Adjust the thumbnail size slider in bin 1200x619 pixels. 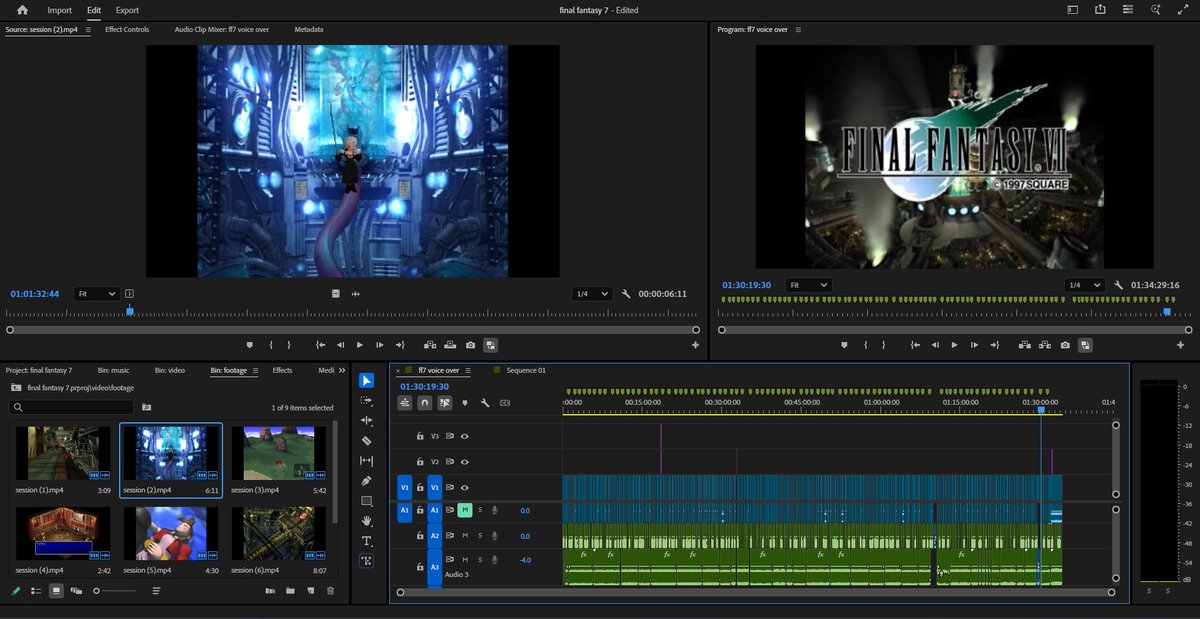click(97, 591)
